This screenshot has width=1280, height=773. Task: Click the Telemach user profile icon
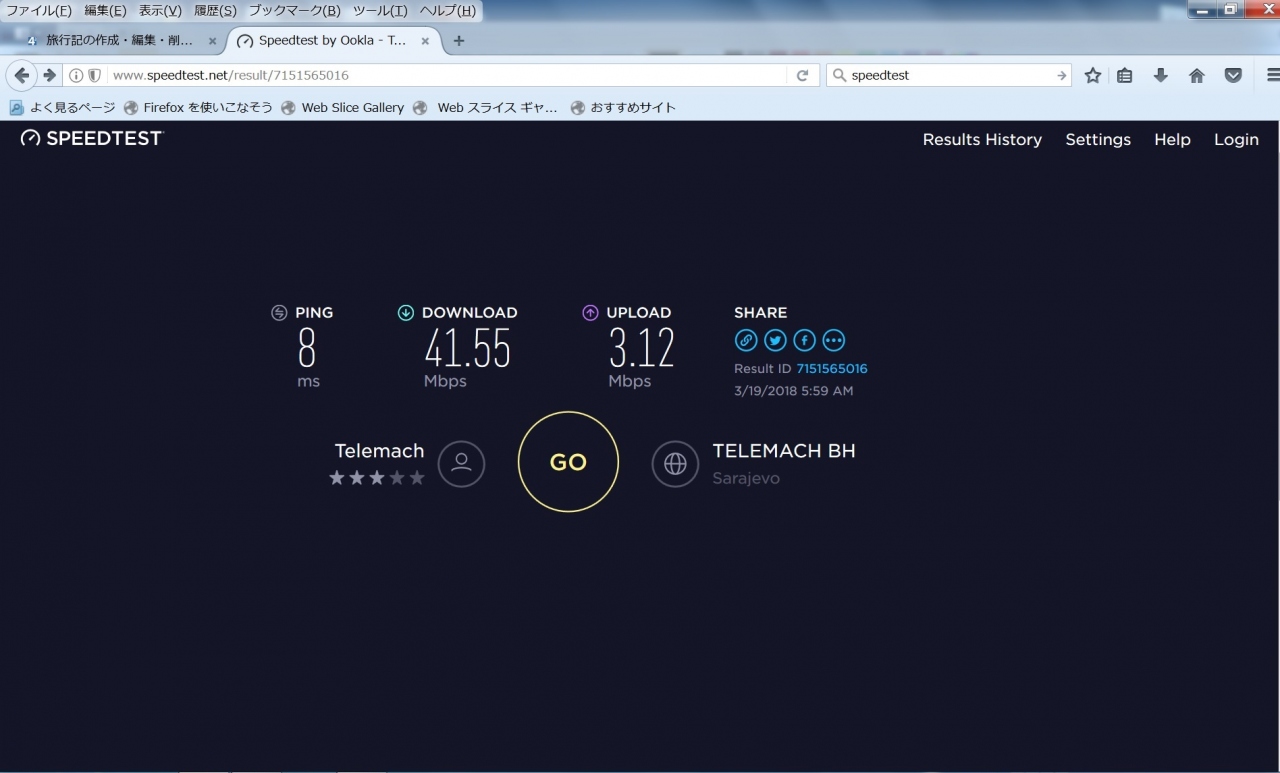point(461,464)
